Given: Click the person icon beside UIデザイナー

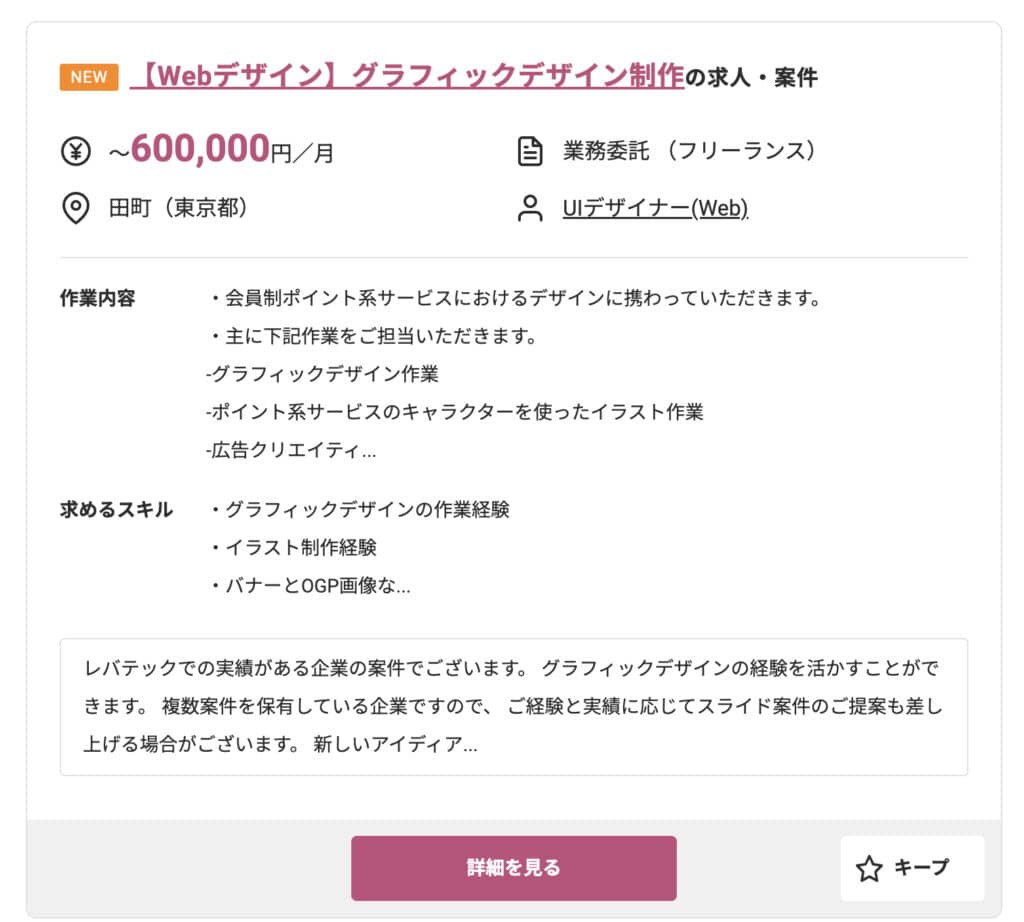Looking at the screenshot, I should pos(530,208).
